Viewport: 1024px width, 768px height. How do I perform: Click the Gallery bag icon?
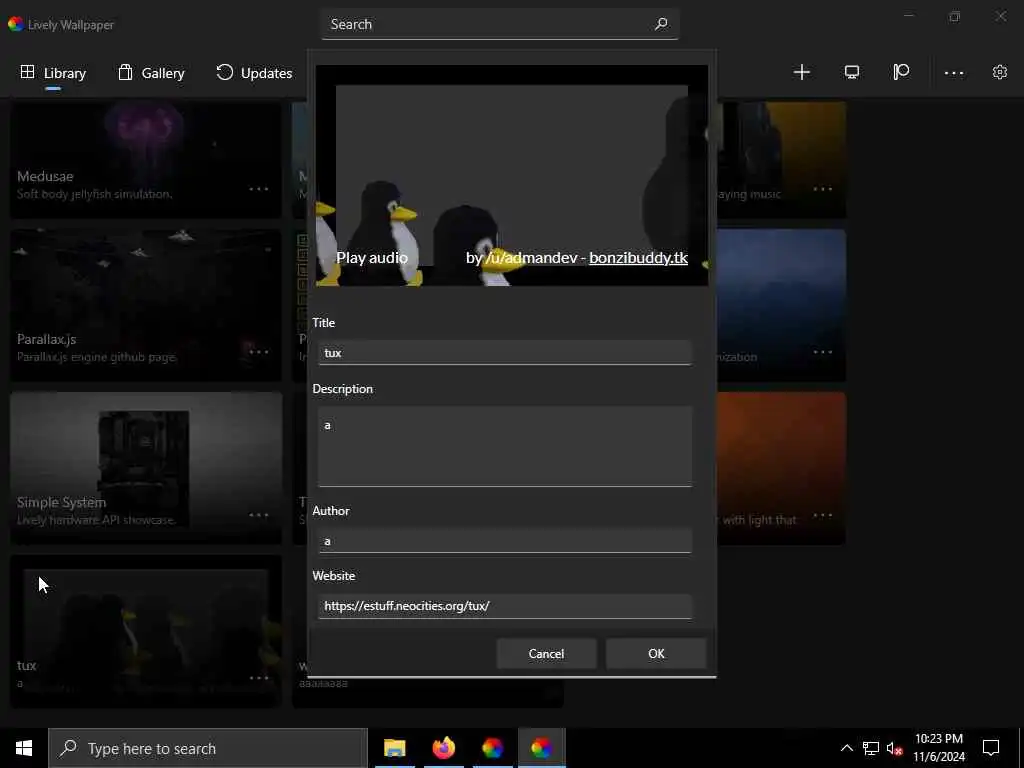[125, 72]
